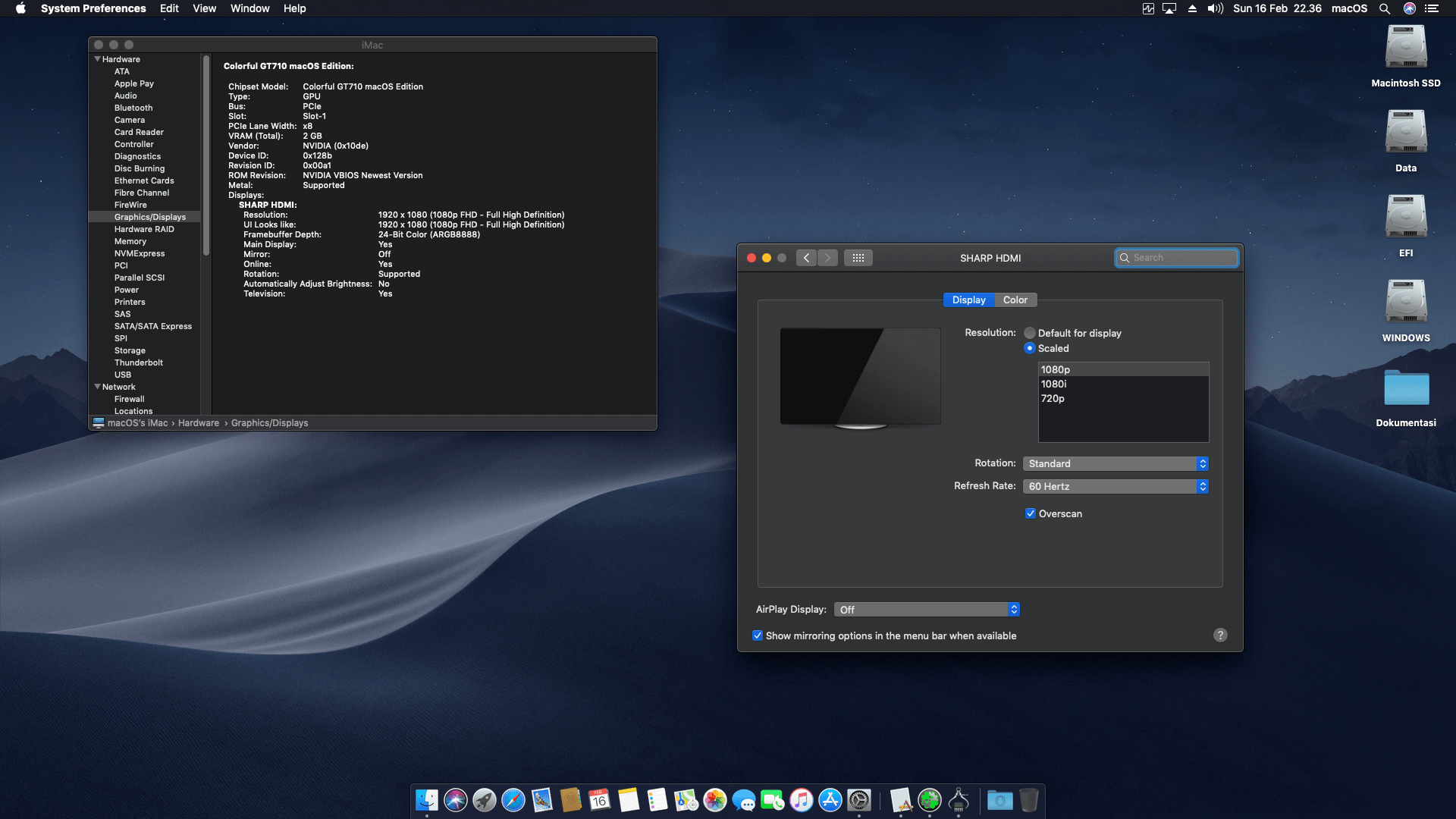
Task: Click the System Information sidebar scrollbar
Action: 206,155
